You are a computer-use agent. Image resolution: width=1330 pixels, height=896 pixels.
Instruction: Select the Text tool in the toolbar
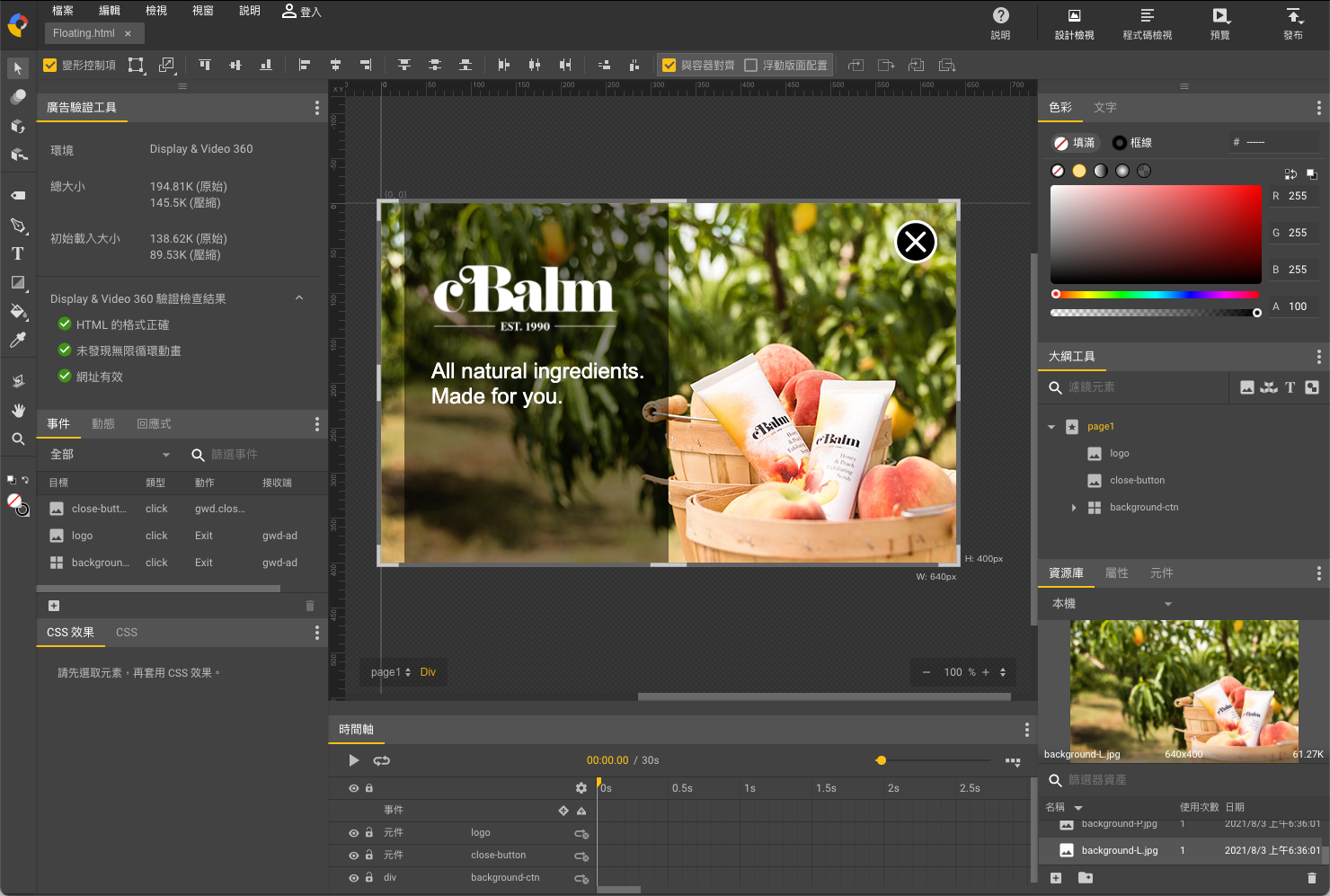click(x=17, y=253)
